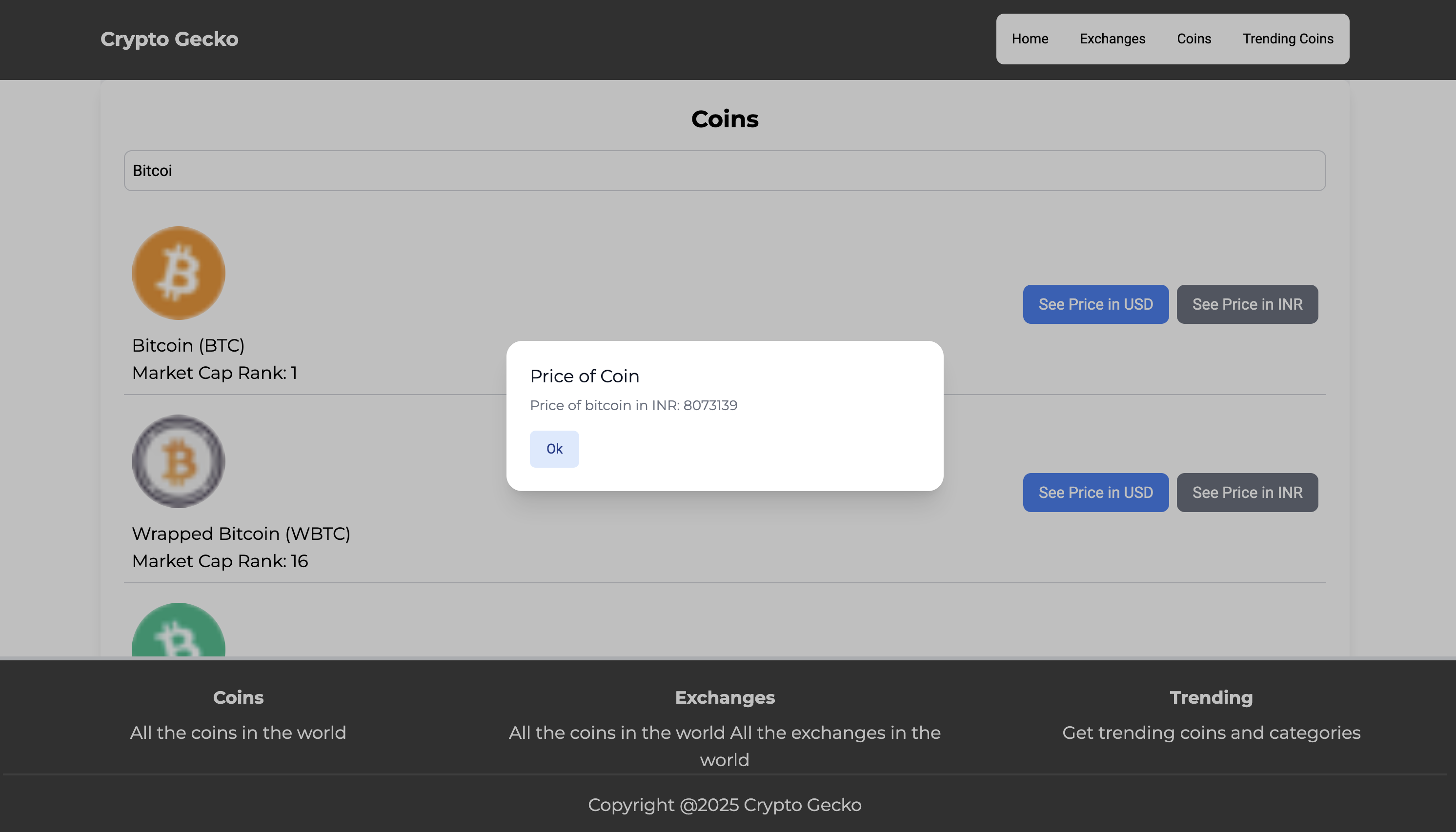Click the Wrapped Bitcoin (WBTC) name text
This screenshot has width=1456, height=832.
(x=241, y=534)
